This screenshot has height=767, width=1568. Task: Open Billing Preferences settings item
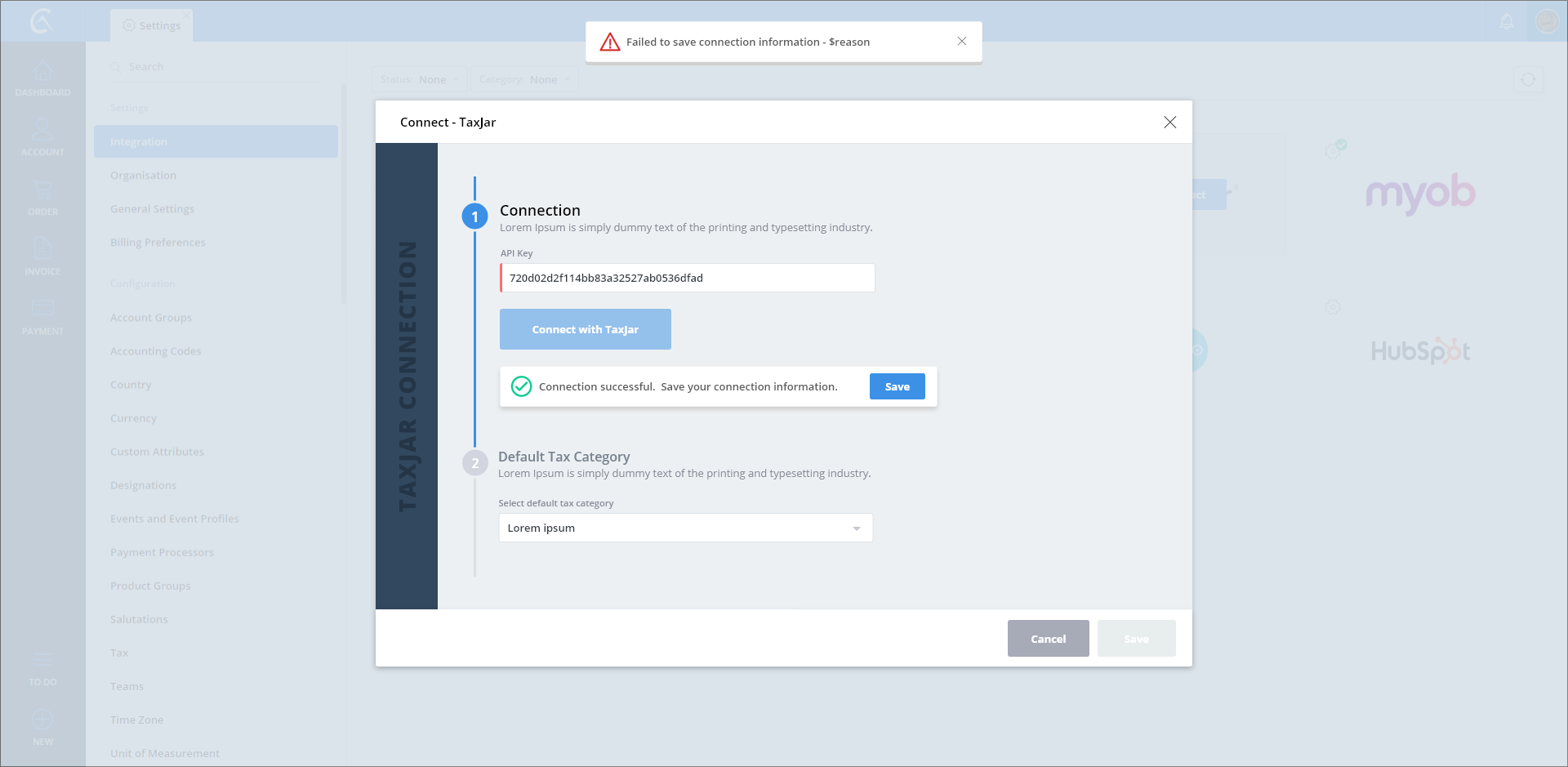(158, 243)
